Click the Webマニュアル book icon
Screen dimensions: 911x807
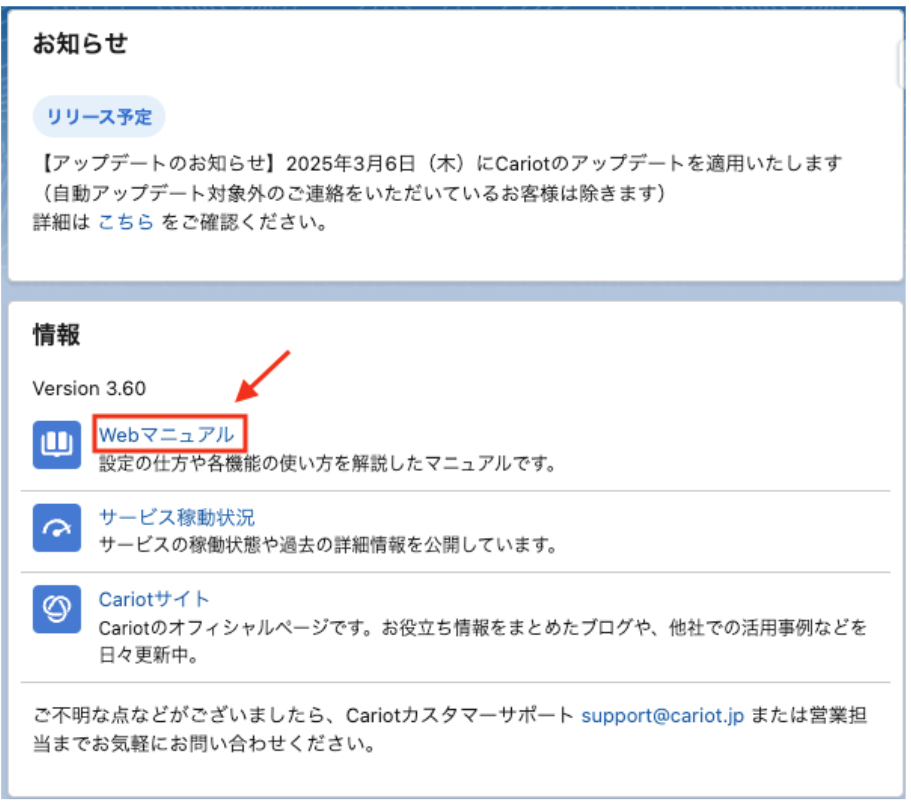[x=57, y=445]
